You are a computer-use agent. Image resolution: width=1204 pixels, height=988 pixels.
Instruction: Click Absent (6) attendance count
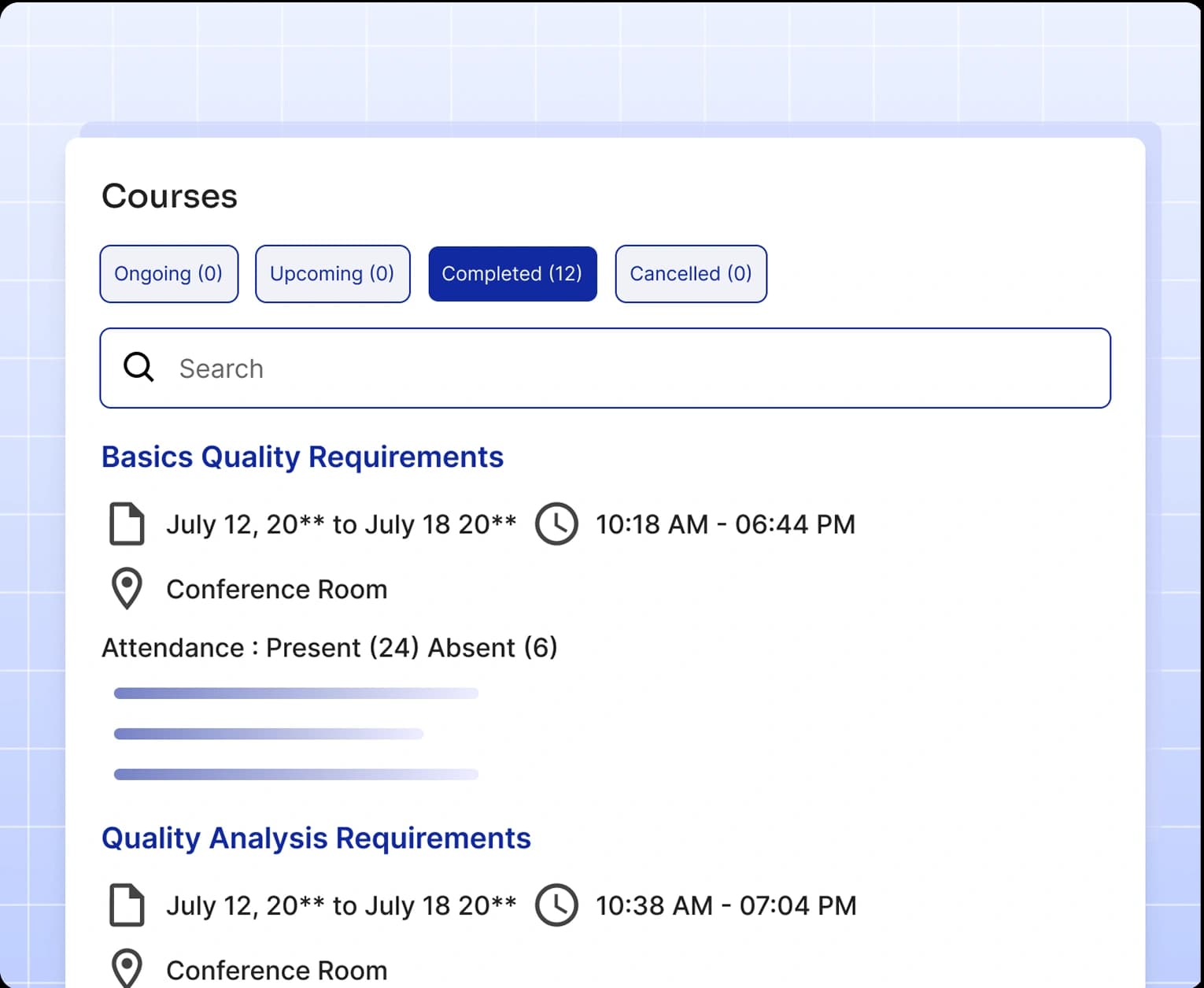coord(492,647)
